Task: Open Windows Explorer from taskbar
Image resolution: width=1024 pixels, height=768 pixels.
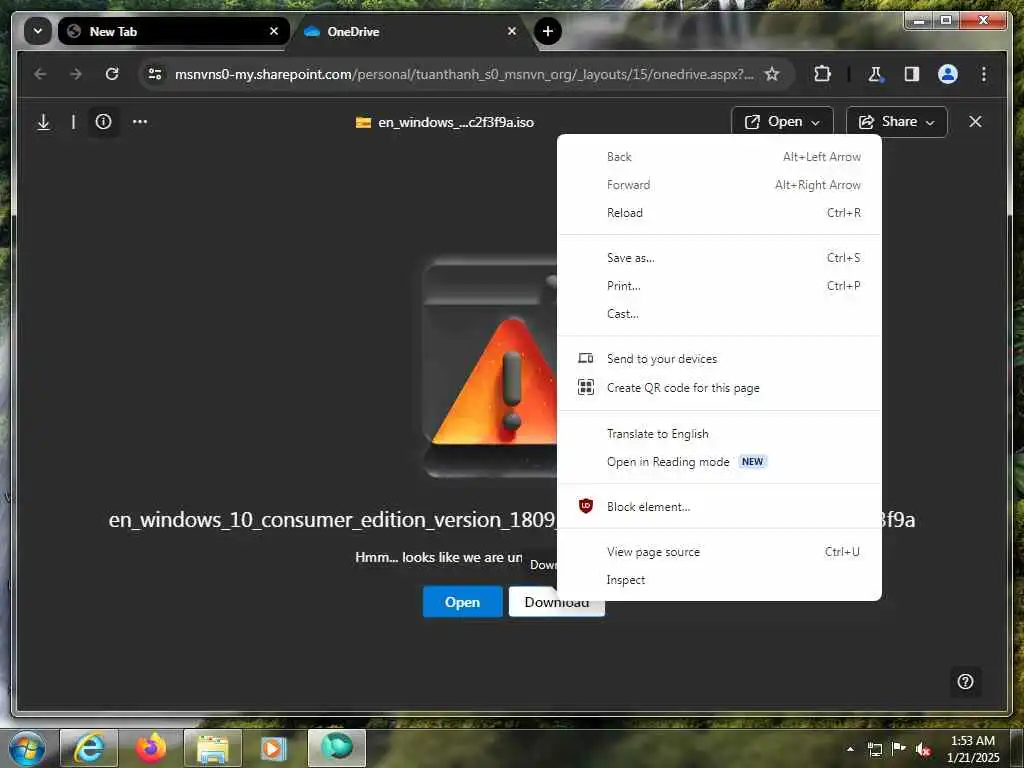Action: point(212,748)
